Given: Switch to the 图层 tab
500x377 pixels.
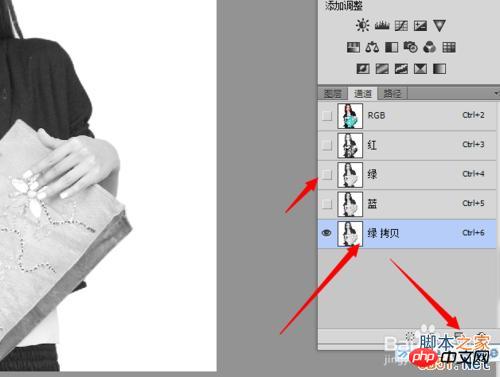Looking at the screenshot, I should [333, 94].
